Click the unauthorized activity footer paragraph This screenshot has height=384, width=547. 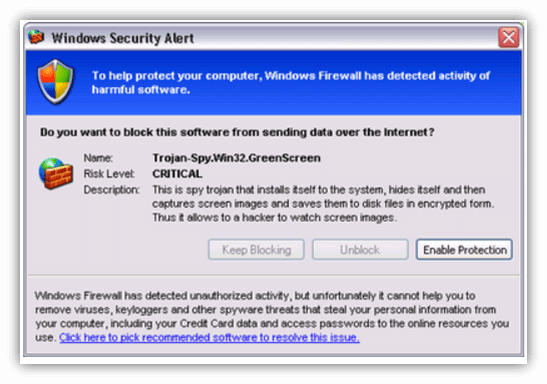pyautogui.click(x=272, y=317)
